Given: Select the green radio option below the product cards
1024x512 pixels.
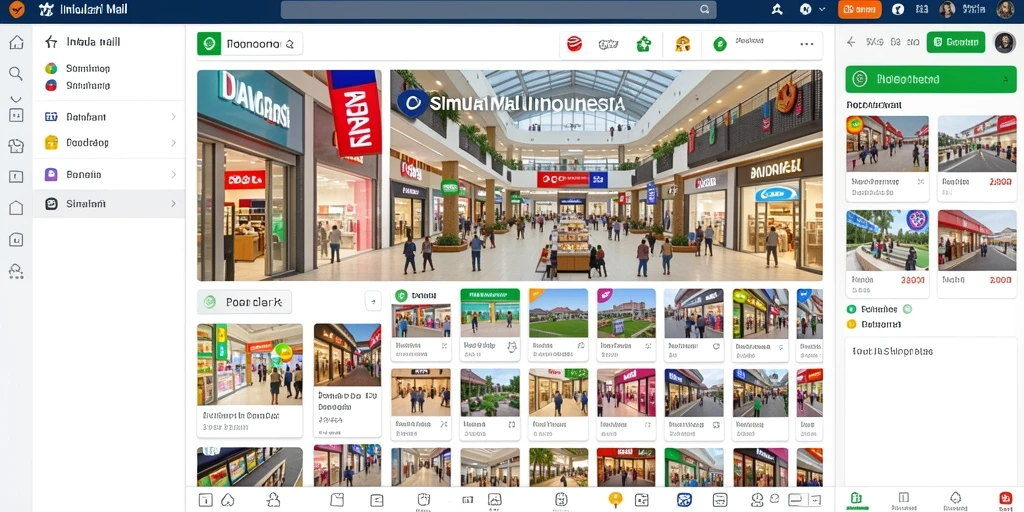Looking at the screenshot, I should [x=851, y=310].
